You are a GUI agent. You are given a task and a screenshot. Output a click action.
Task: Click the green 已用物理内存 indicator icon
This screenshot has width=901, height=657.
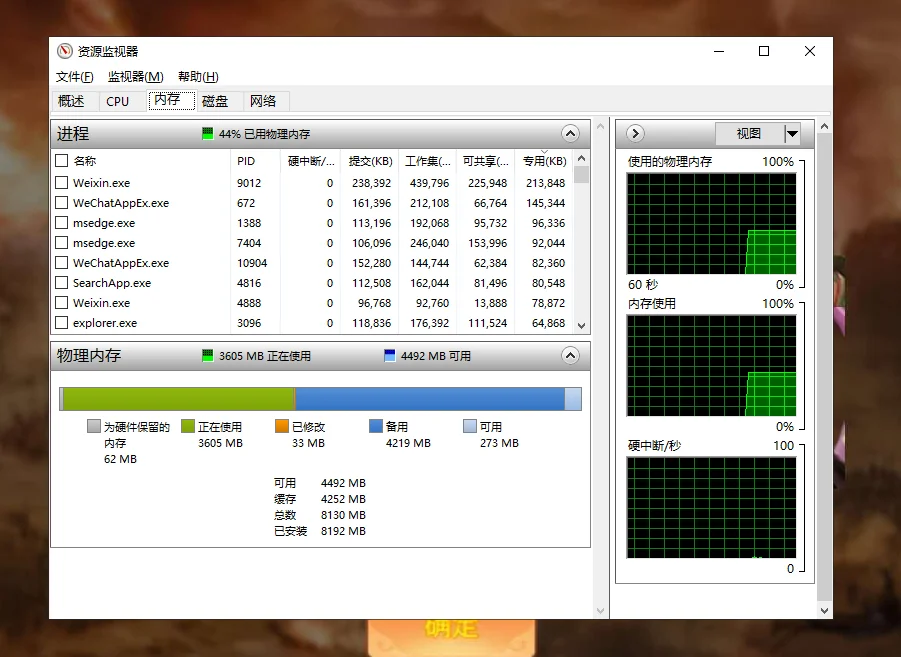[x=207, y=134]
